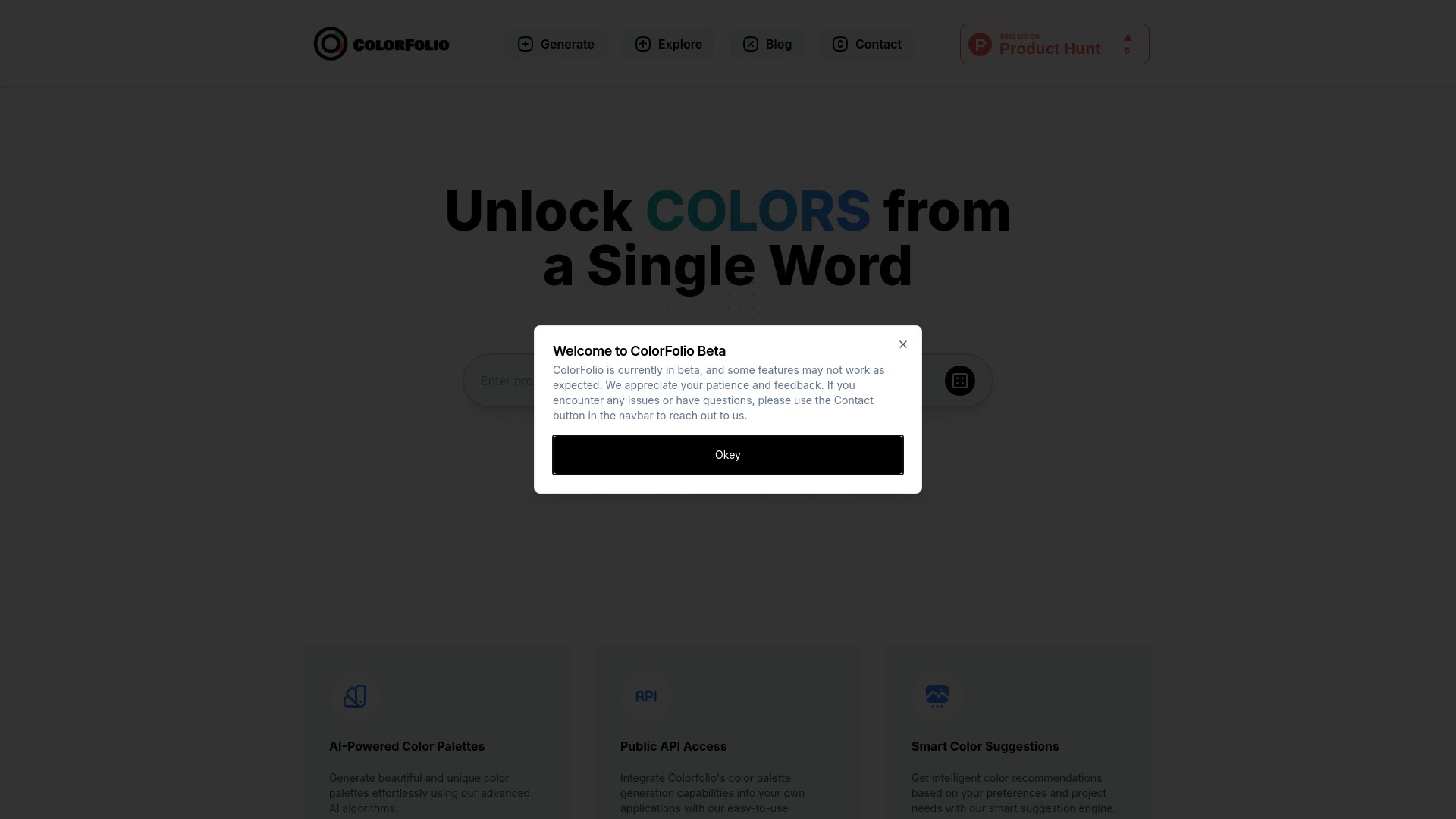Click the AI-Powered Color Palettes icon
1456x819 pixels.
tap(355, 696)
